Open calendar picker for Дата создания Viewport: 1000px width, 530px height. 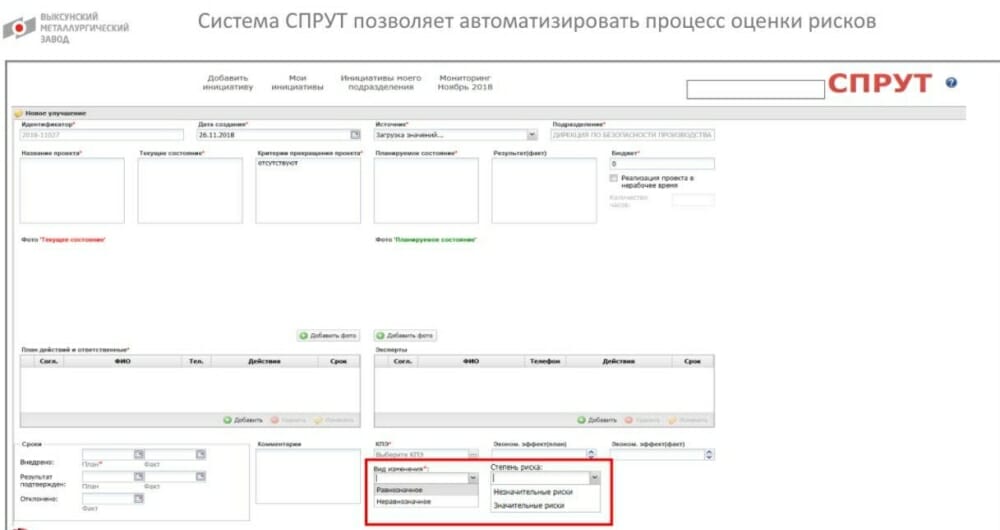pyautogui.click(x=355, y=135)
